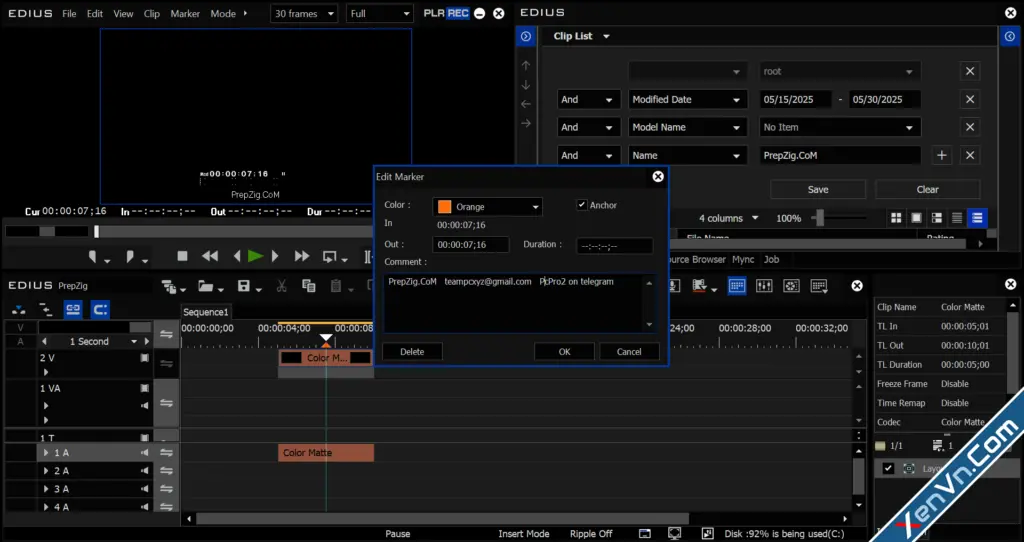Open the 30 frames dropdown

pyautogui.click(x=304, y=14)
